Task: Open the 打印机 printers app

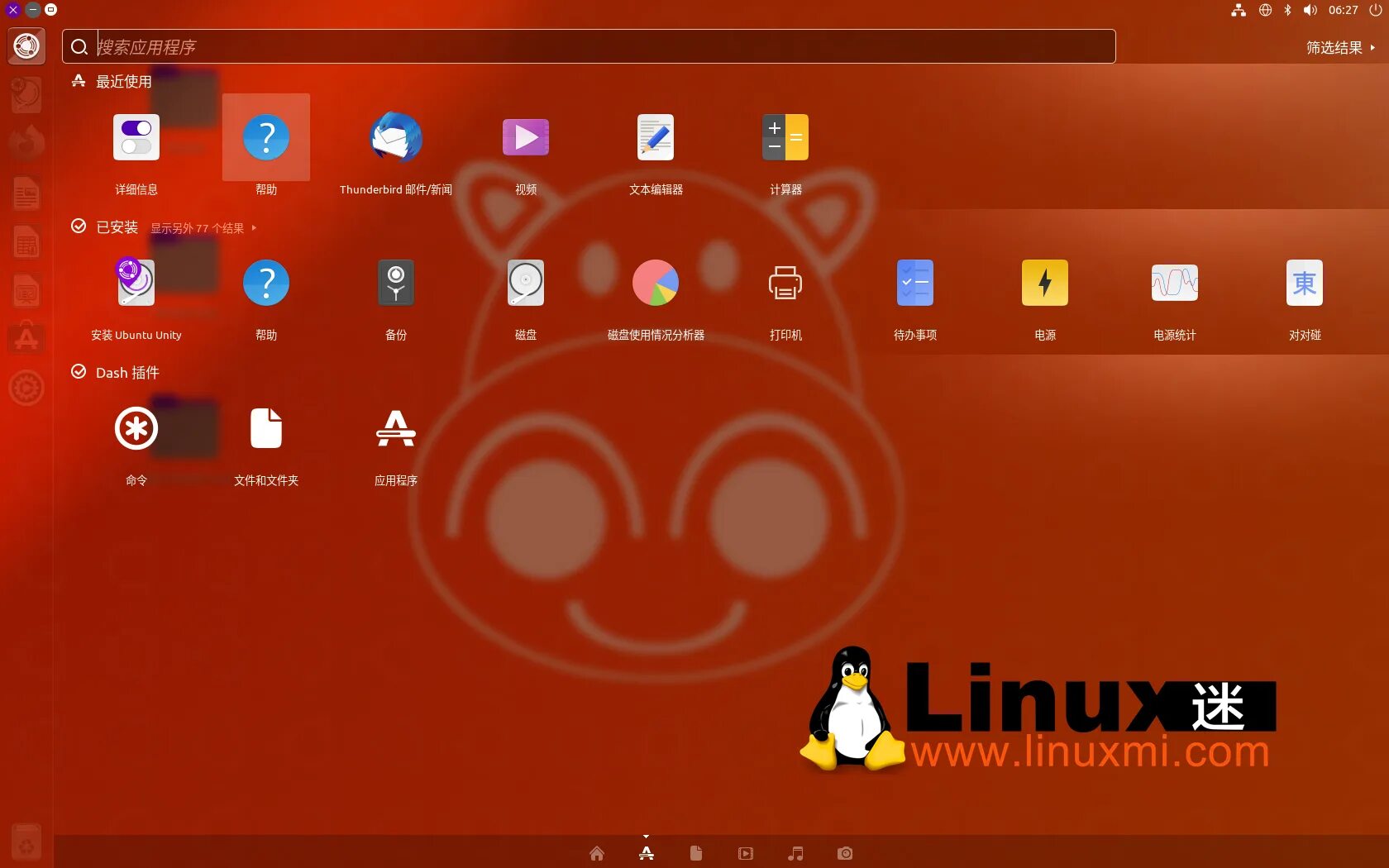Action: pyautogui.click(x=785, y=283)
